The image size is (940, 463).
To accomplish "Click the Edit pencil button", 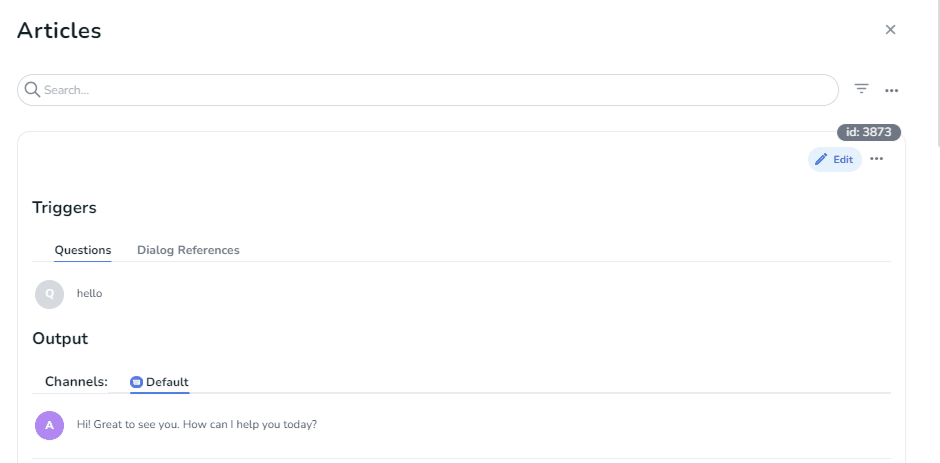I will tap(834, 160).
